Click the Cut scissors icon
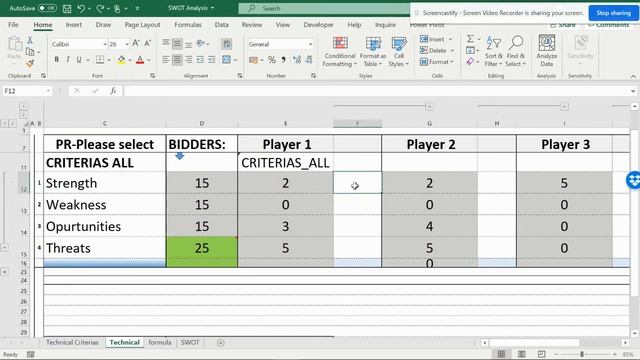This screenshot has height=360, width=640. [x=30, y=40]
